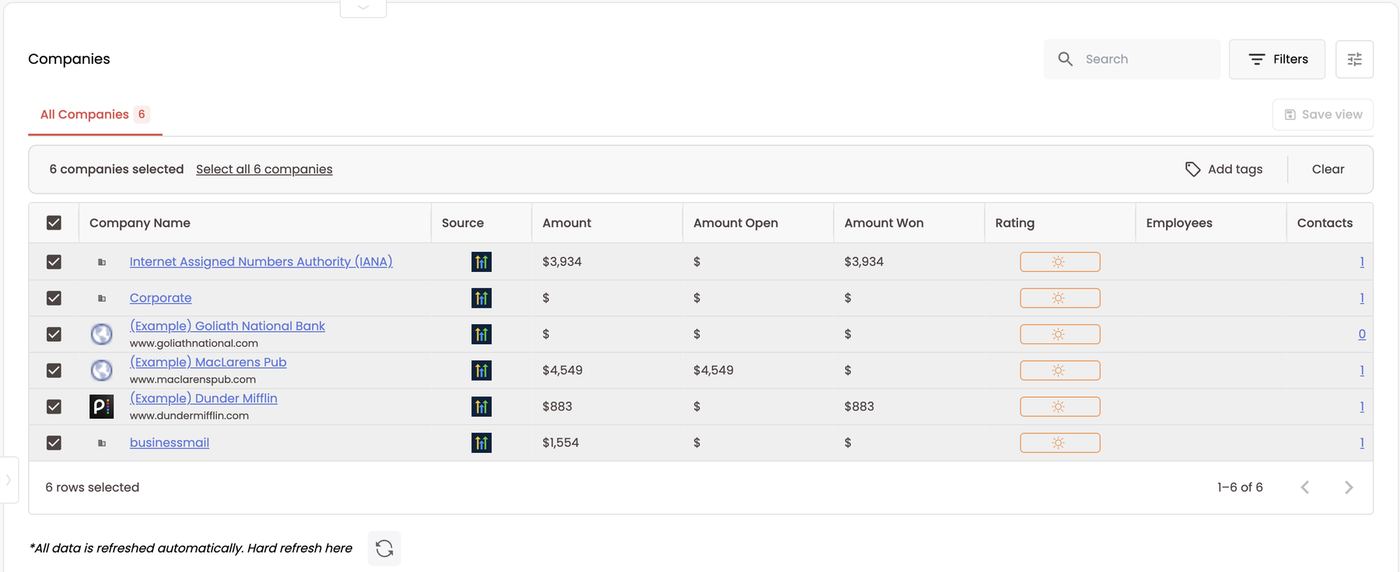Go to the previous page arrow
1400x572 pixels.
[1305, 487]
